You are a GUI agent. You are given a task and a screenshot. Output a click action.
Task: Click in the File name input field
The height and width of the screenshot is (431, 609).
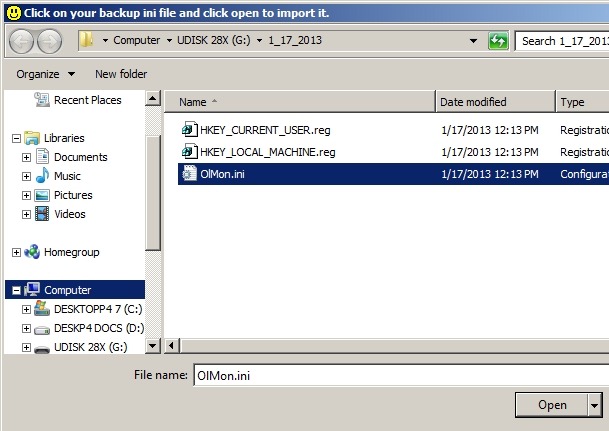[x=400, y=374]
